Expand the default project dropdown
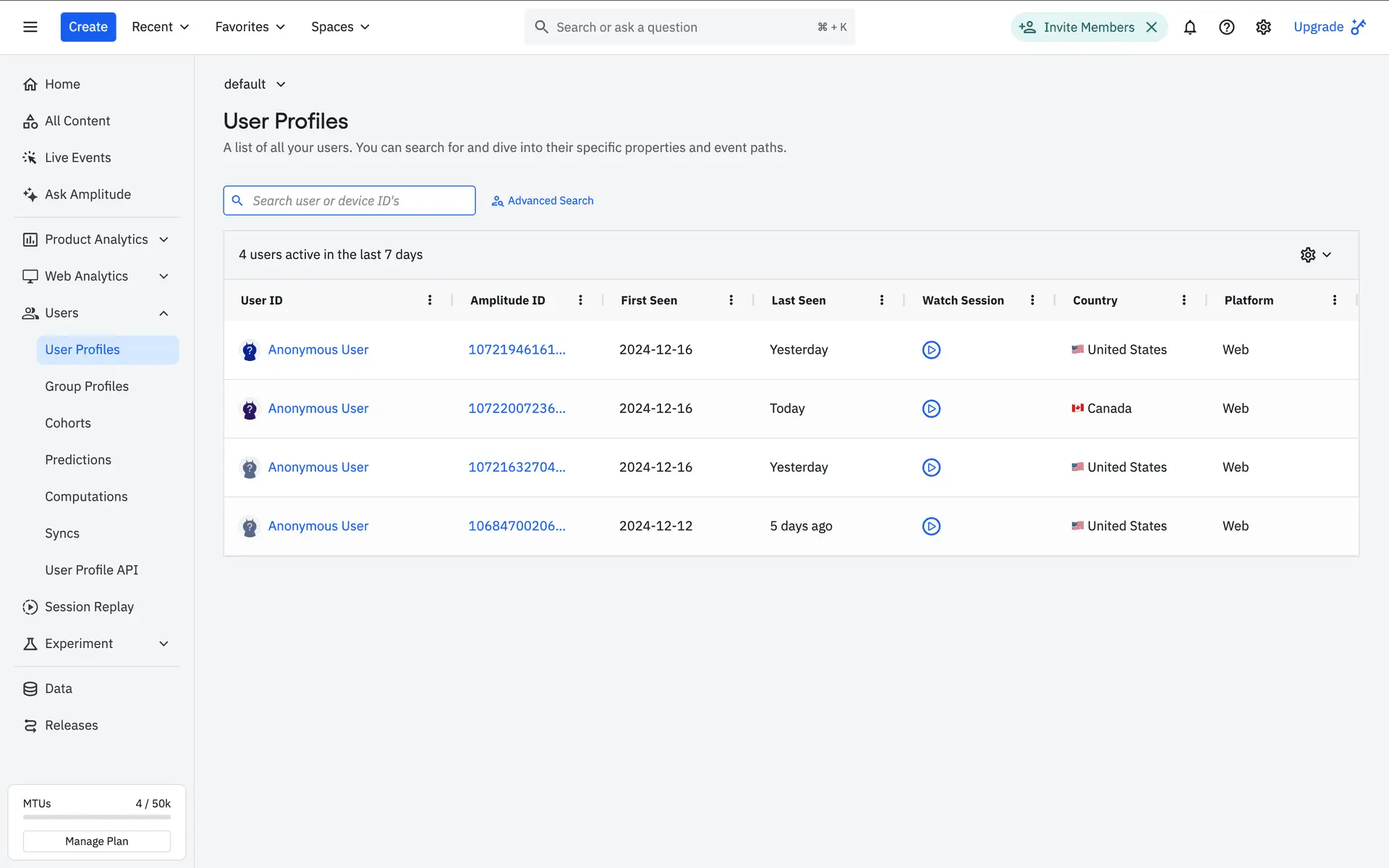1389x868 pixels. coord(255,85)
